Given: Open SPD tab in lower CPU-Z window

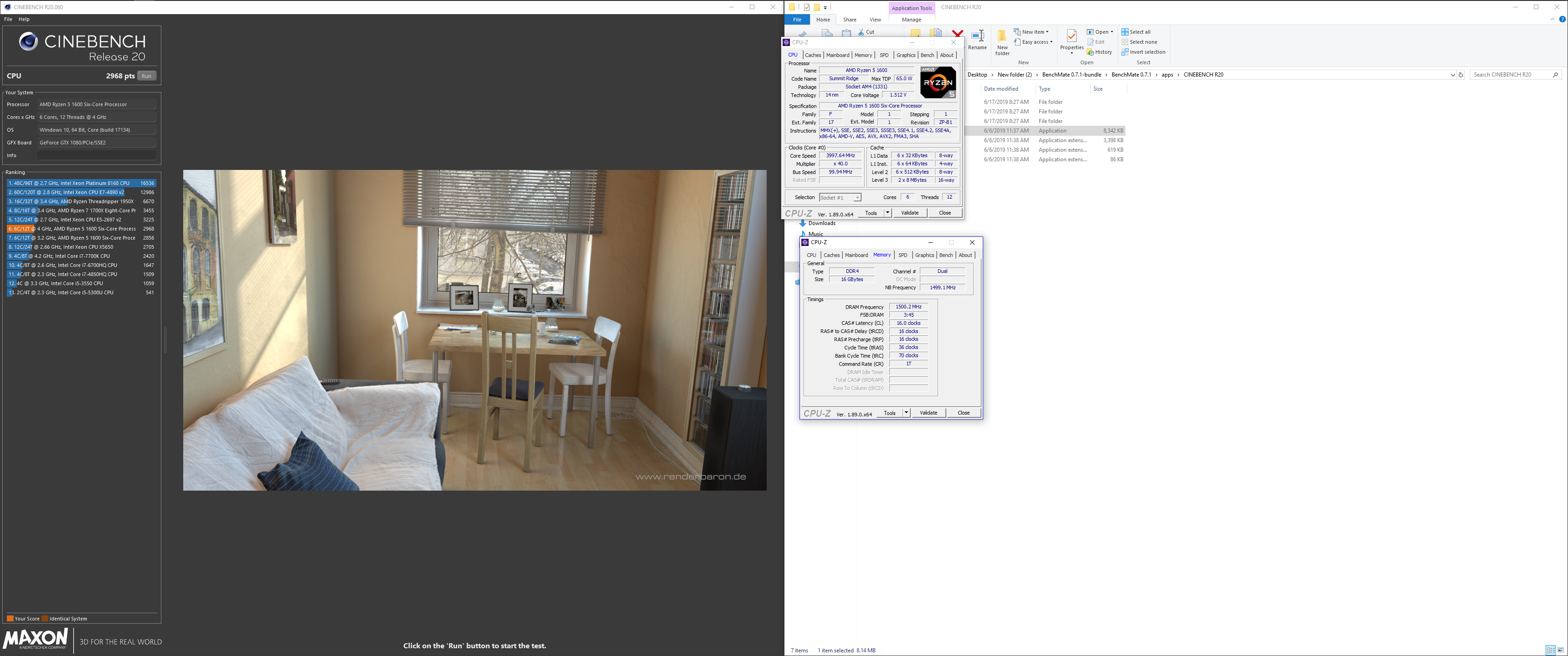Looking at the screenshot, I should tap(903, 256).
